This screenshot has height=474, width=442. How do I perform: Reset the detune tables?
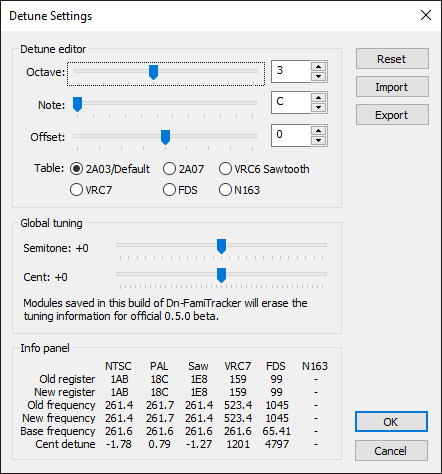(x=392, y=59)
